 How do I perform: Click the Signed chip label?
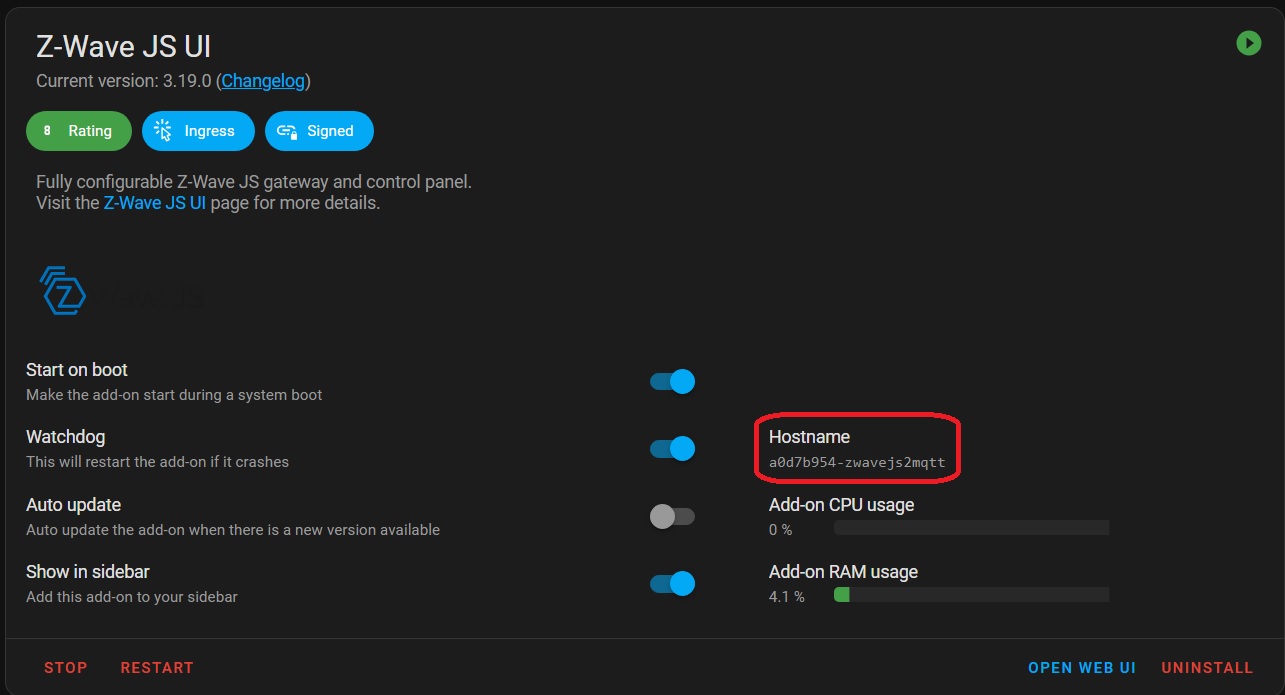[330, 131]
